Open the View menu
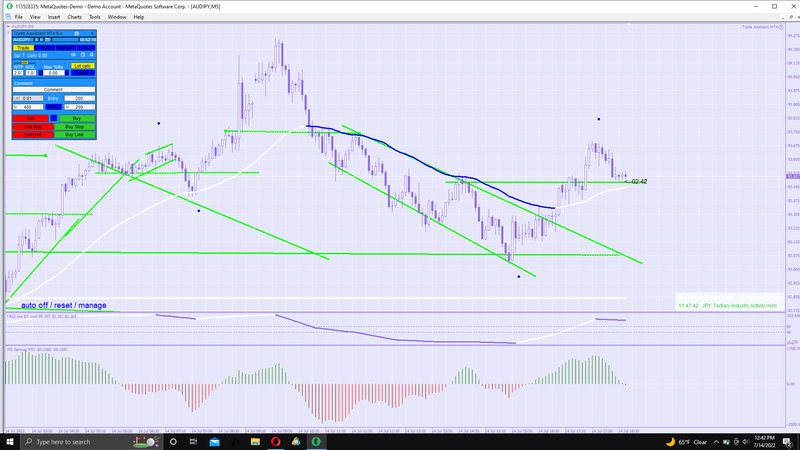The image size is (800, 450). click(35, 17)
